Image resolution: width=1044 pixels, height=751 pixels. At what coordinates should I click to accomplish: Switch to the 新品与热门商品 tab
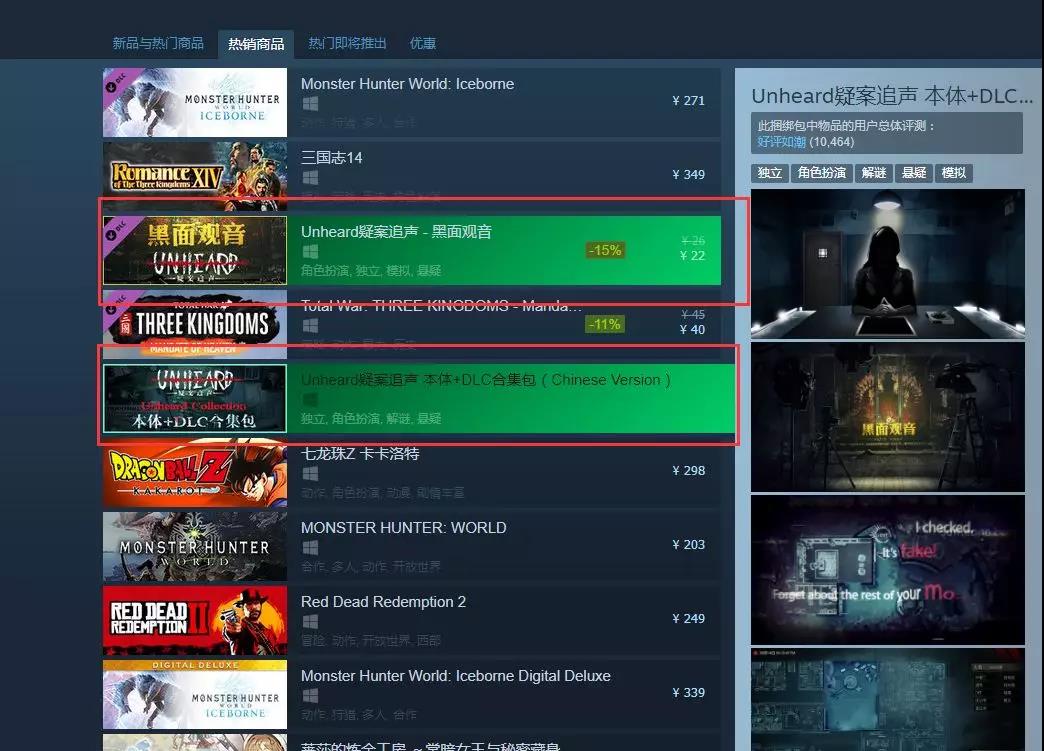click(158, 43)
